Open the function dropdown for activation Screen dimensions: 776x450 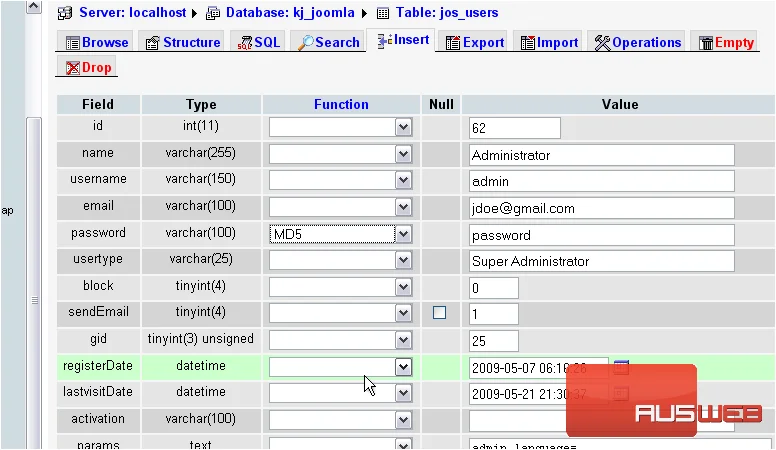click(x=340, y=420)
